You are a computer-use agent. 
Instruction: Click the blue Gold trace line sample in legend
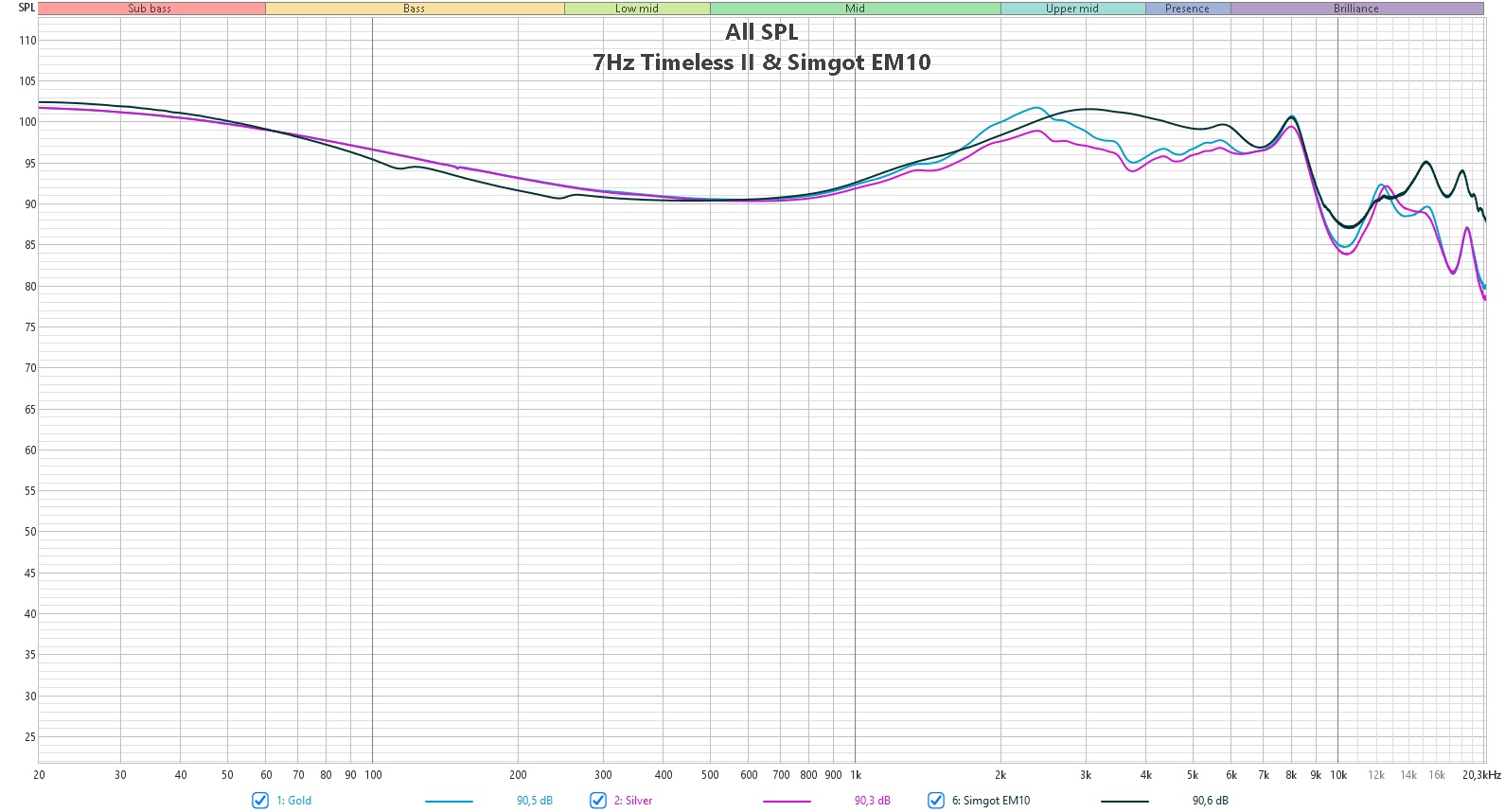[449, 802]
